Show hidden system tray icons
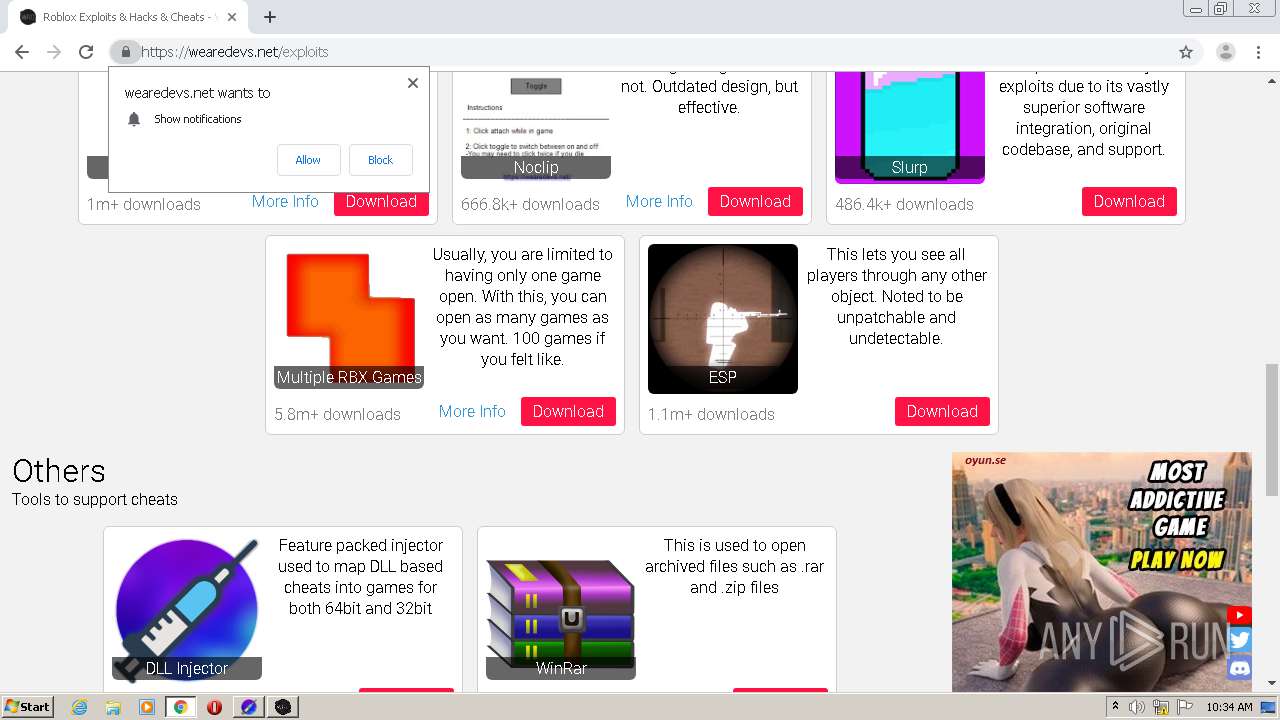 click(x=1115, y=707)
